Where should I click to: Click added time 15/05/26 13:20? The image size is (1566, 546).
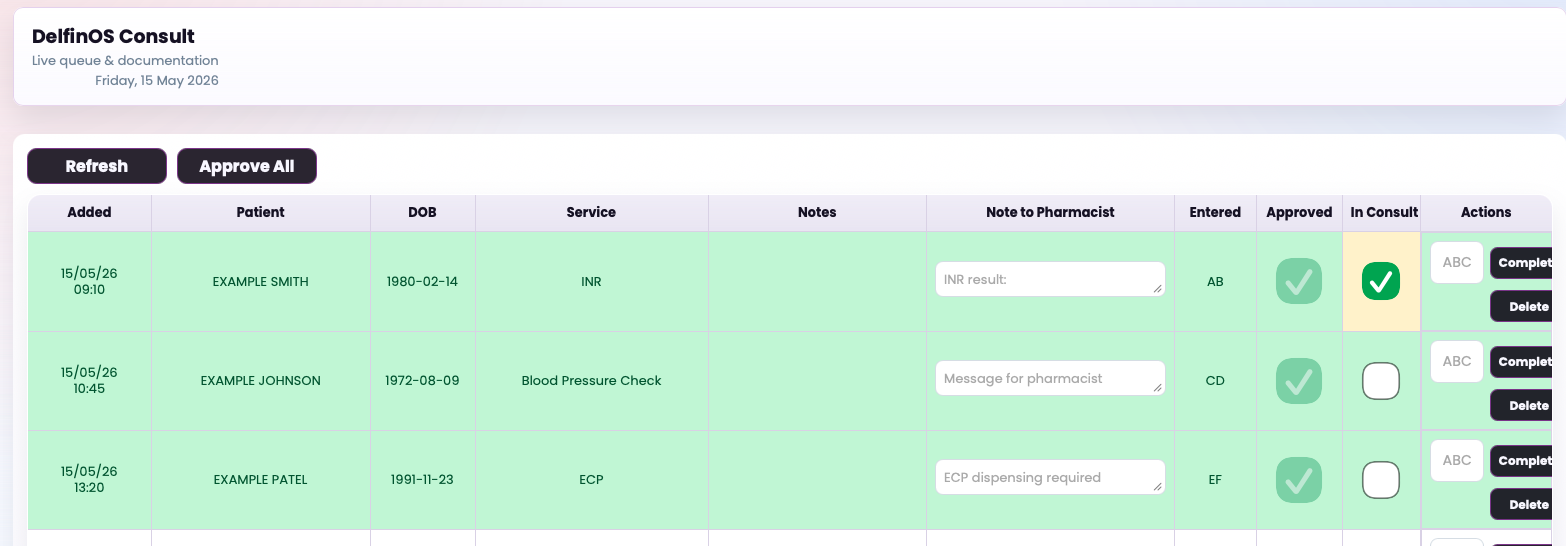click(89, 480)
